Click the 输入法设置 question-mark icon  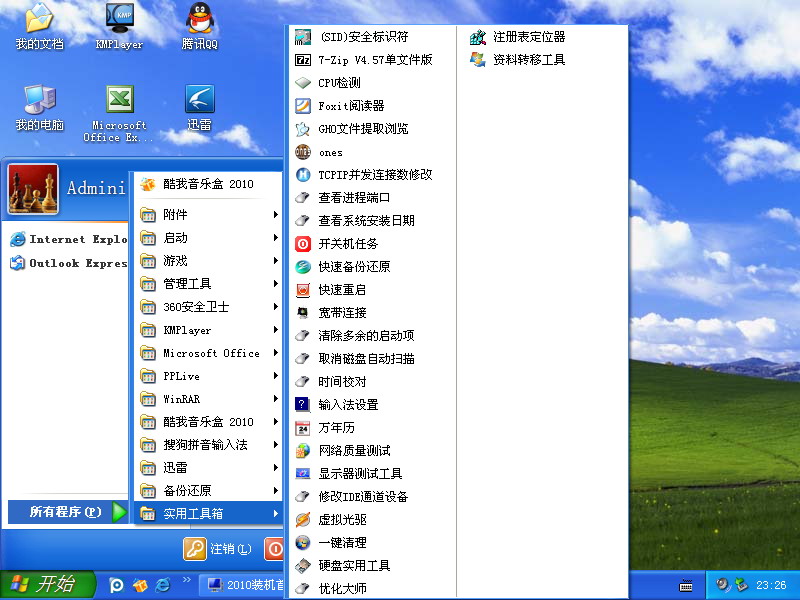point(303,405)
